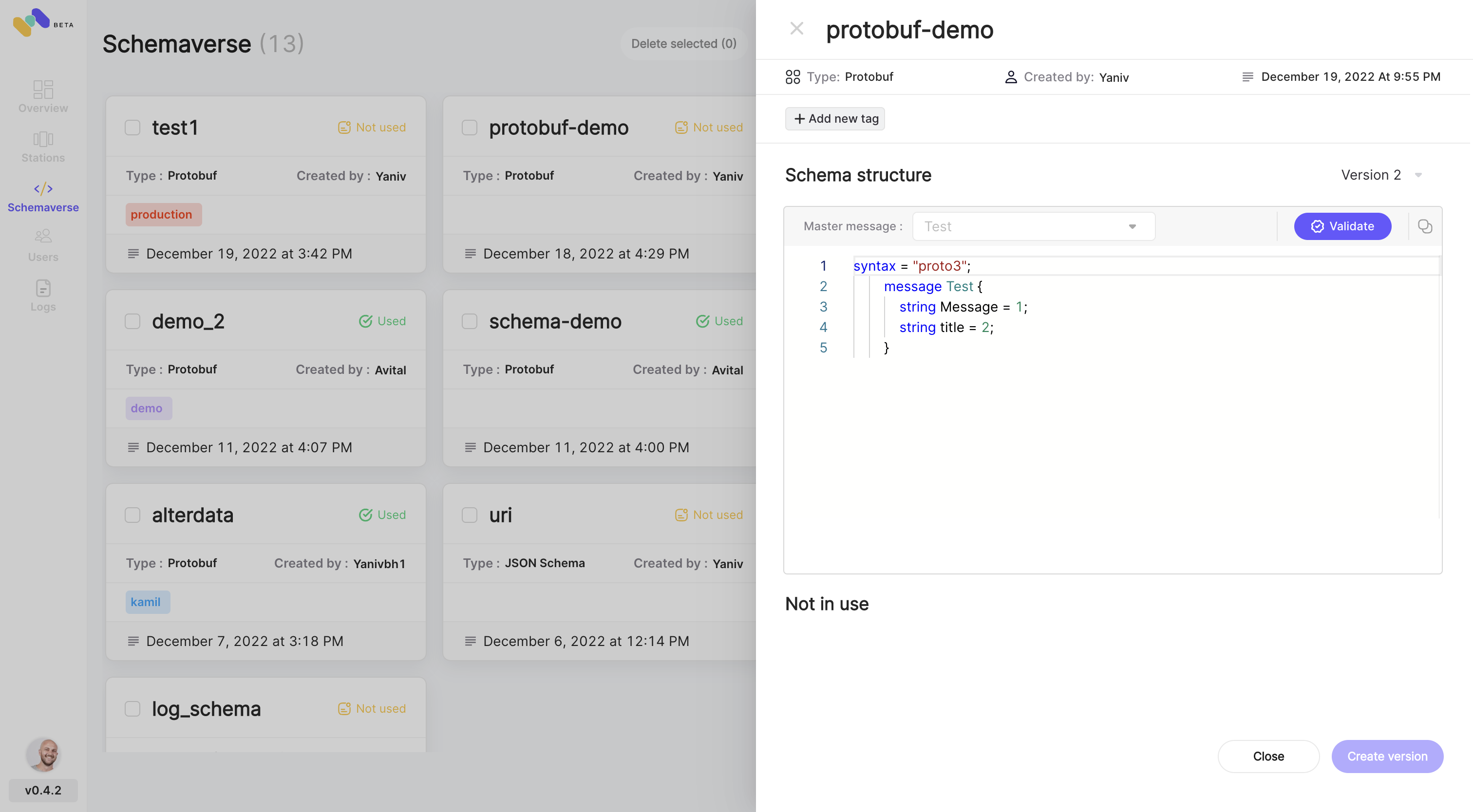Image resolution: width=1473 pixels, height=812 pixels.
Task: Click the Not used badge on test1
Action: point(371,127)
